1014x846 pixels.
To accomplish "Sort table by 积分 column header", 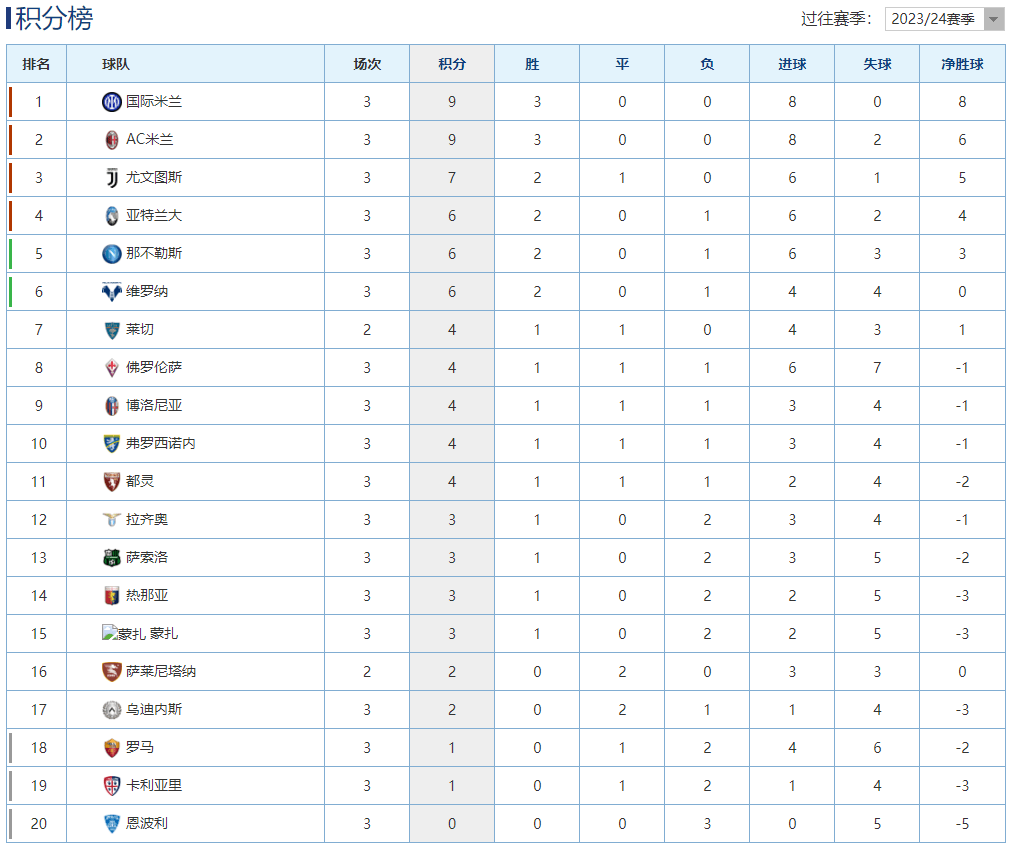I will [x=452, y=64].
